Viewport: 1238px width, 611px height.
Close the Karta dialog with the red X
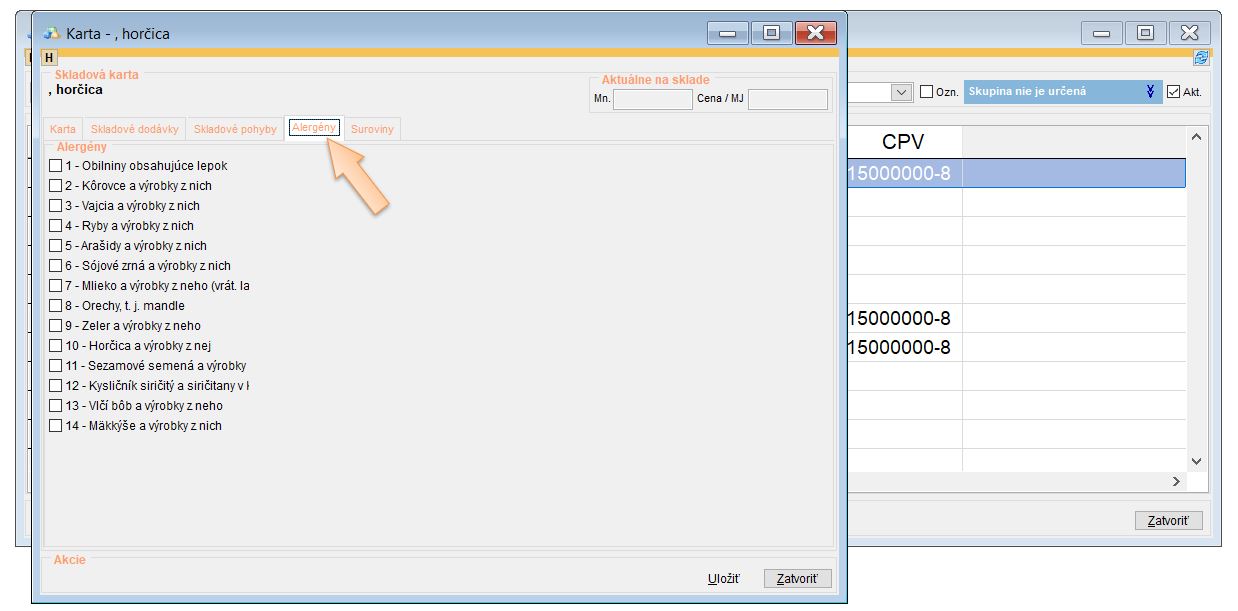(815, 33)
